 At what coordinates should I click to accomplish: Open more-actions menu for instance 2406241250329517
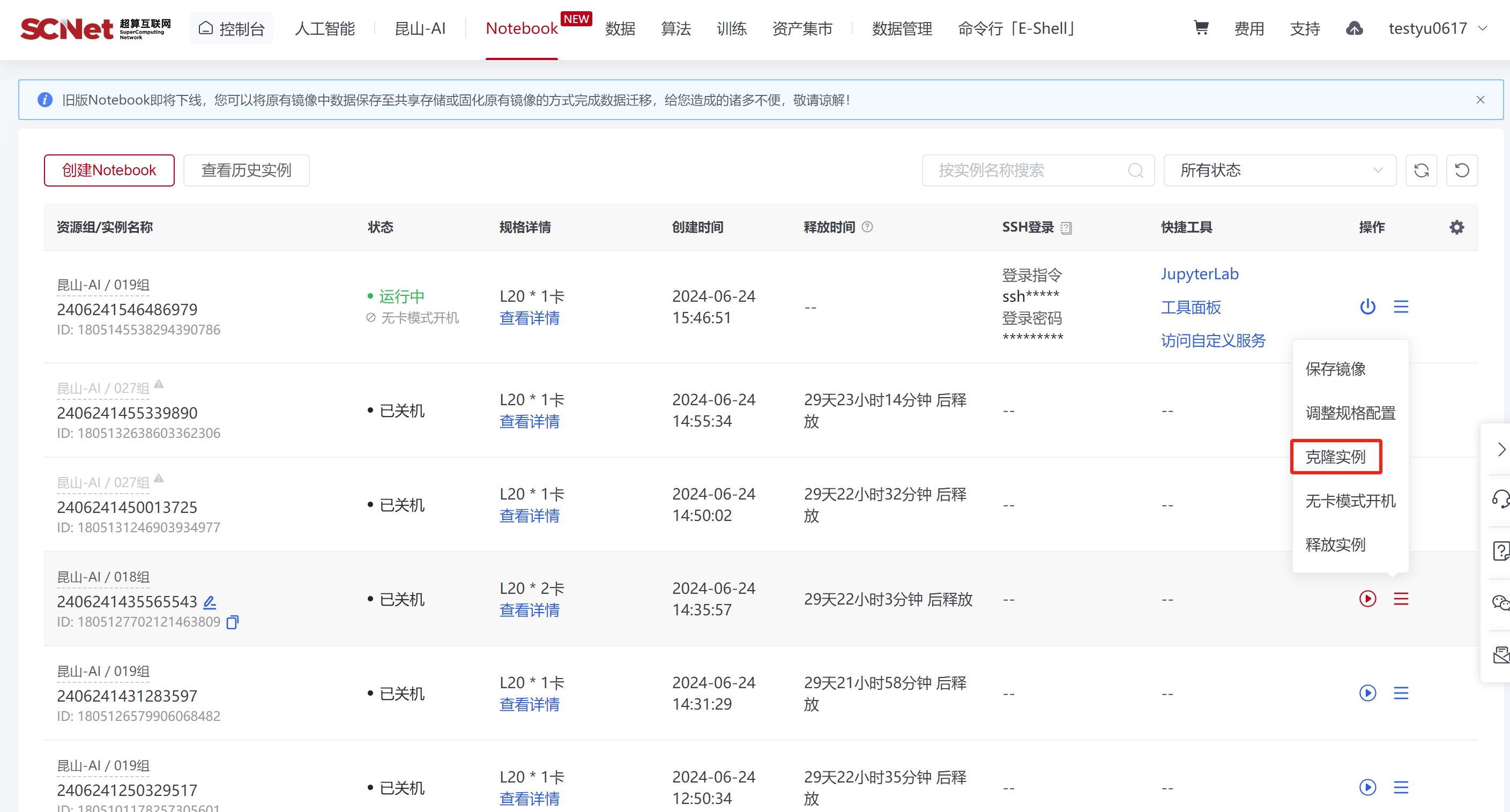click(1401, 787)
